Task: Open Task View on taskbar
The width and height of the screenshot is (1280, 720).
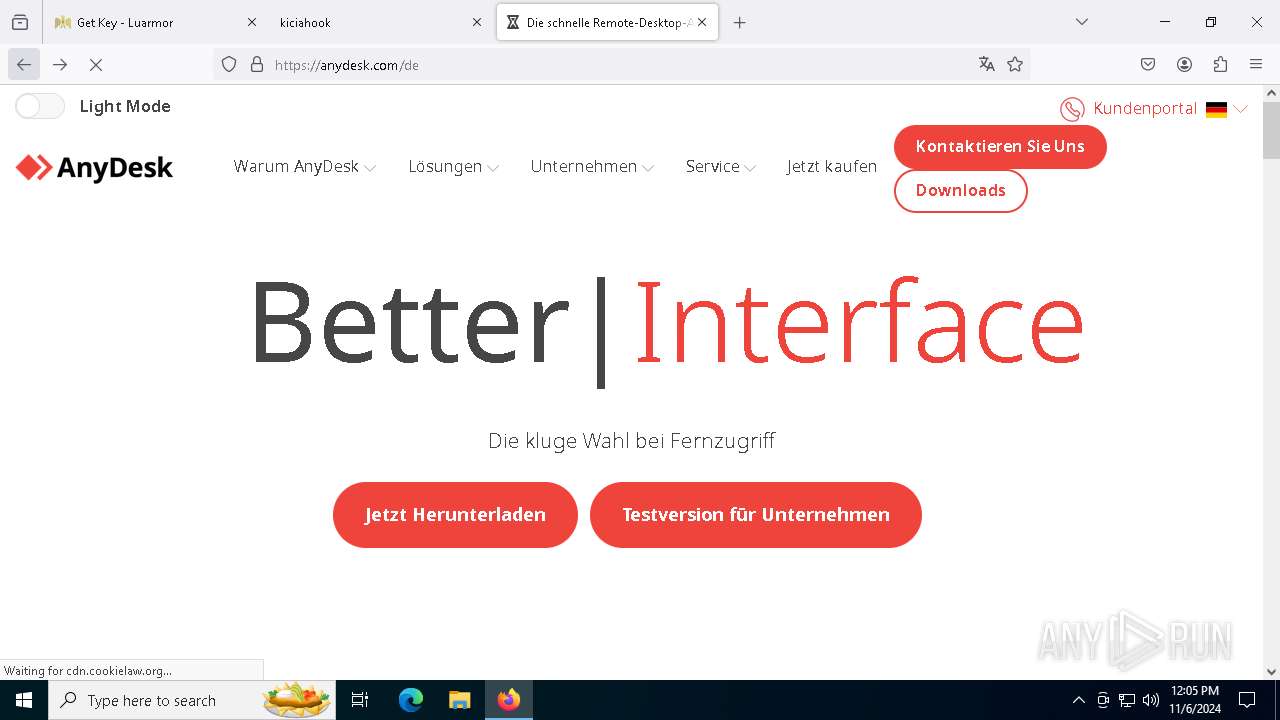Action: tap(361, 700)
